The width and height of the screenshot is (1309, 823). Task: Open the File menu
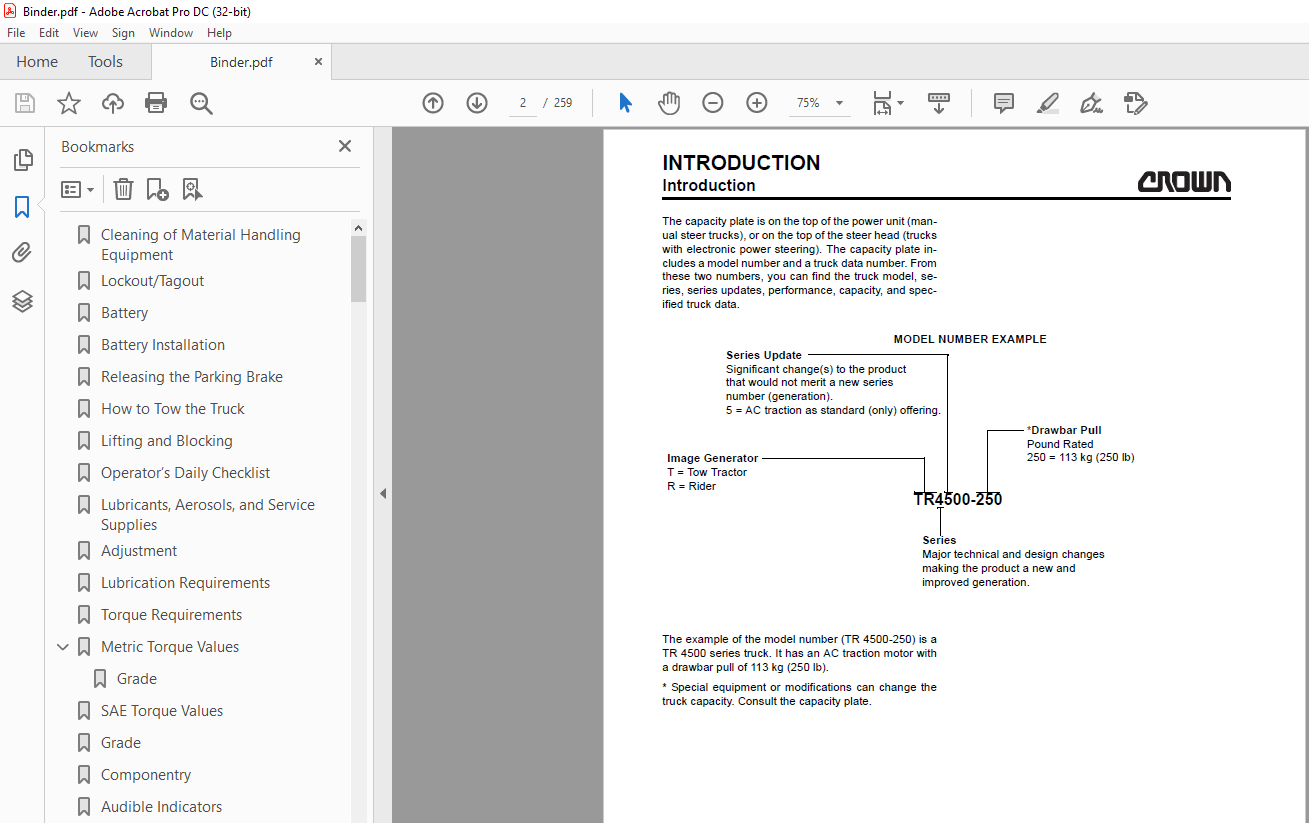pyautogui.click(x=16, y=33)
